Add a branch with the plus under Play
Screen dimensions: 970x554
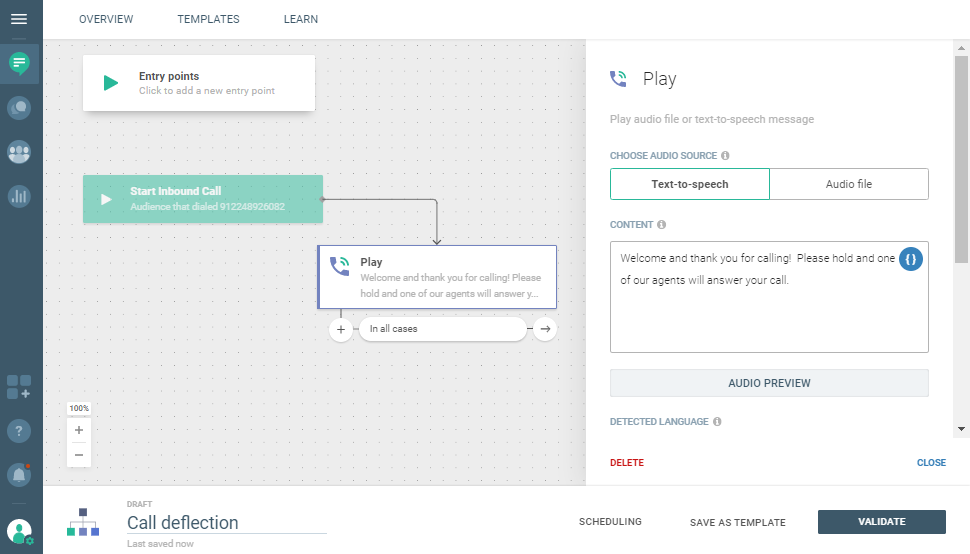point(341,329)
